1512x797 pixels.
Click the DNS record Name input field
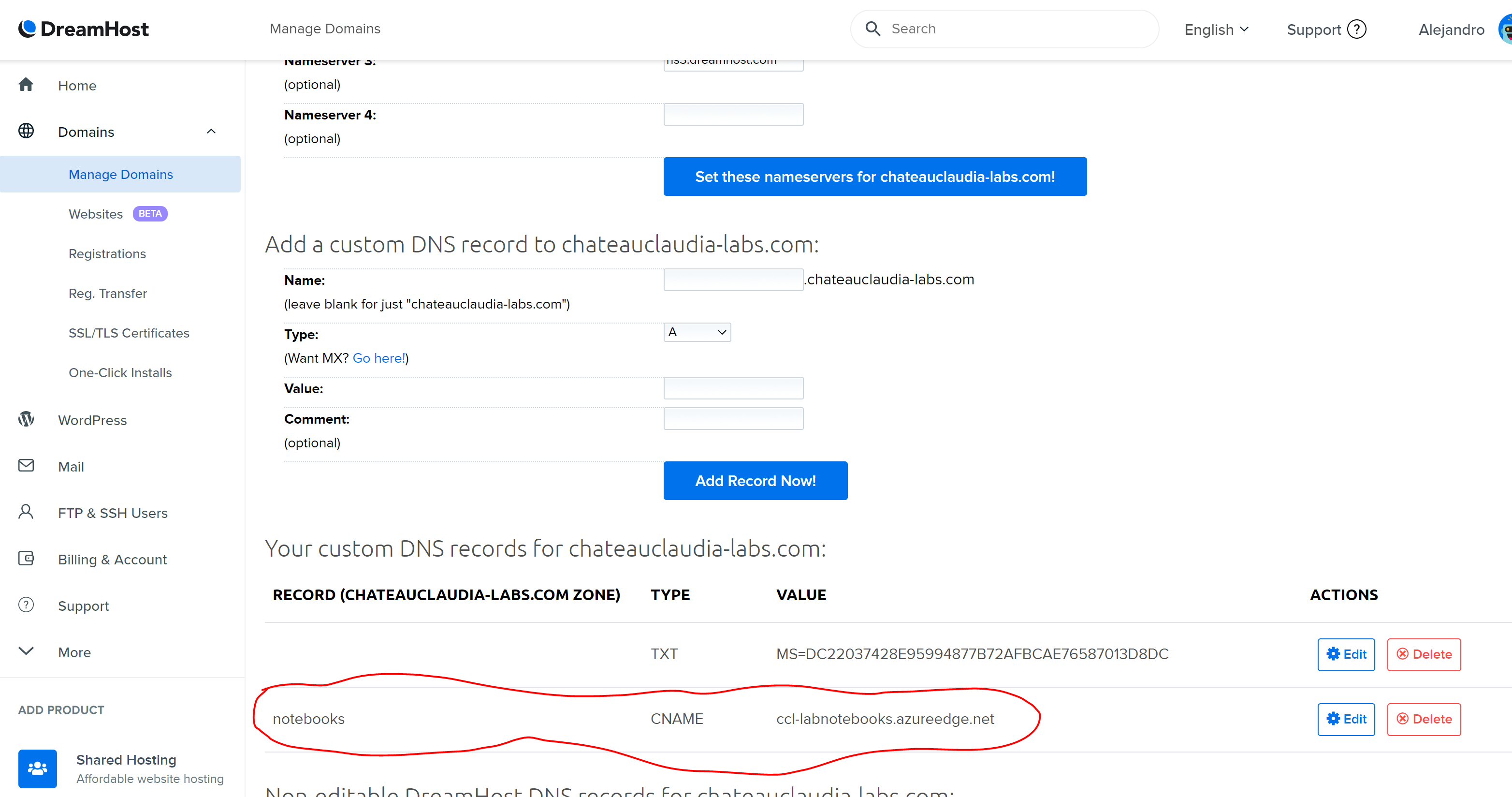click(733, 280)
